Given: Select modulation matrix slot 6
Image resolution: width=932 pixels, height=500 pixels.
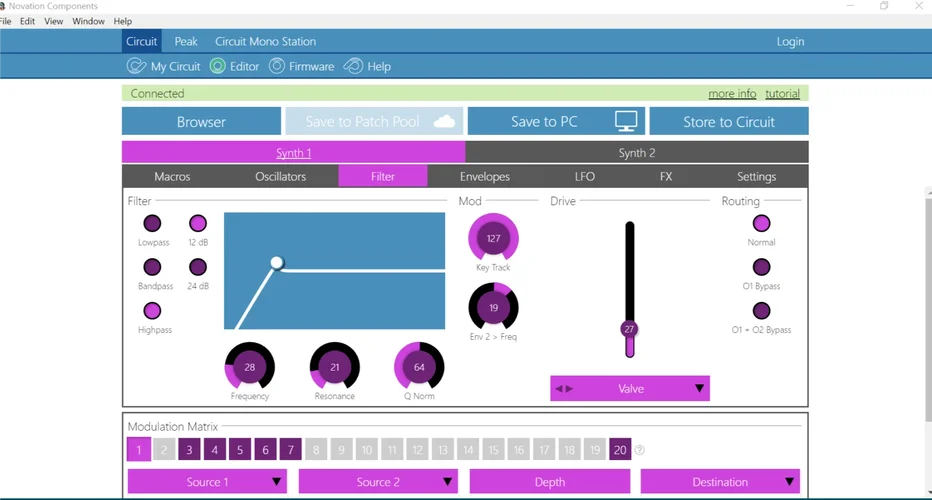Looking at the screenshot, I should [266, 450].
